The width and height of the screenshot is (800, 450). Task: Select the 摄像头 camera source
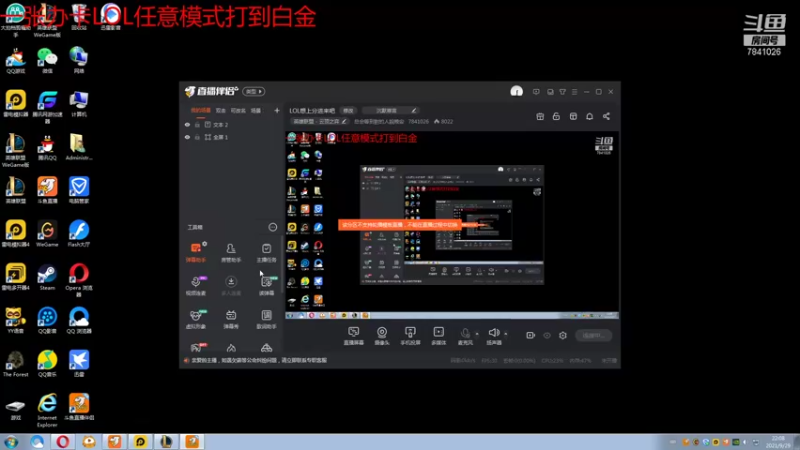pyautogui.click(x=382, y=336)
